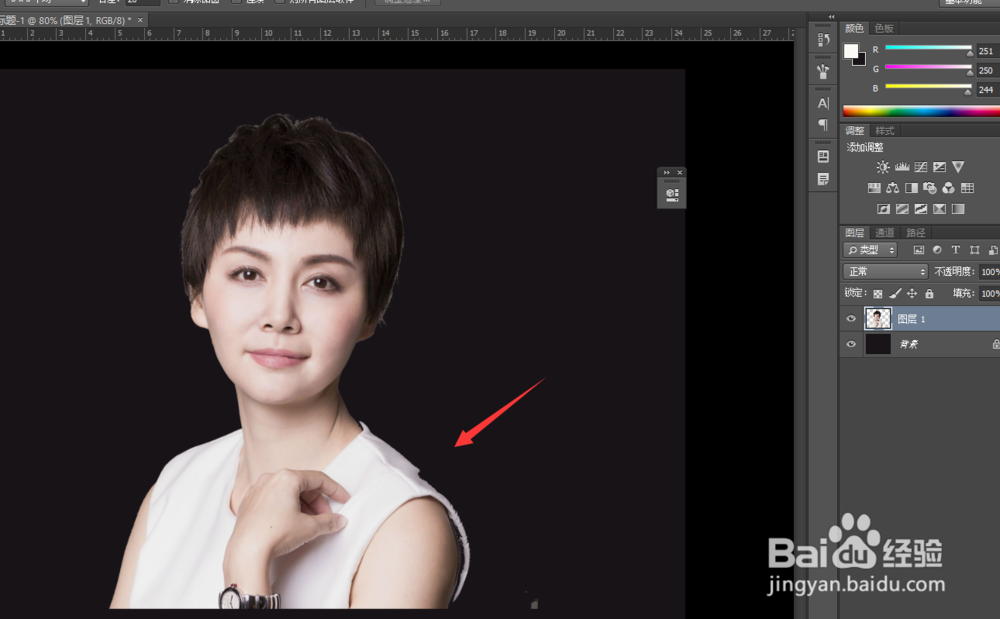Viewport: 1000px width, 619px height.
Task: Toggle lock transparent pixels
Action: (x=878, y=293)
